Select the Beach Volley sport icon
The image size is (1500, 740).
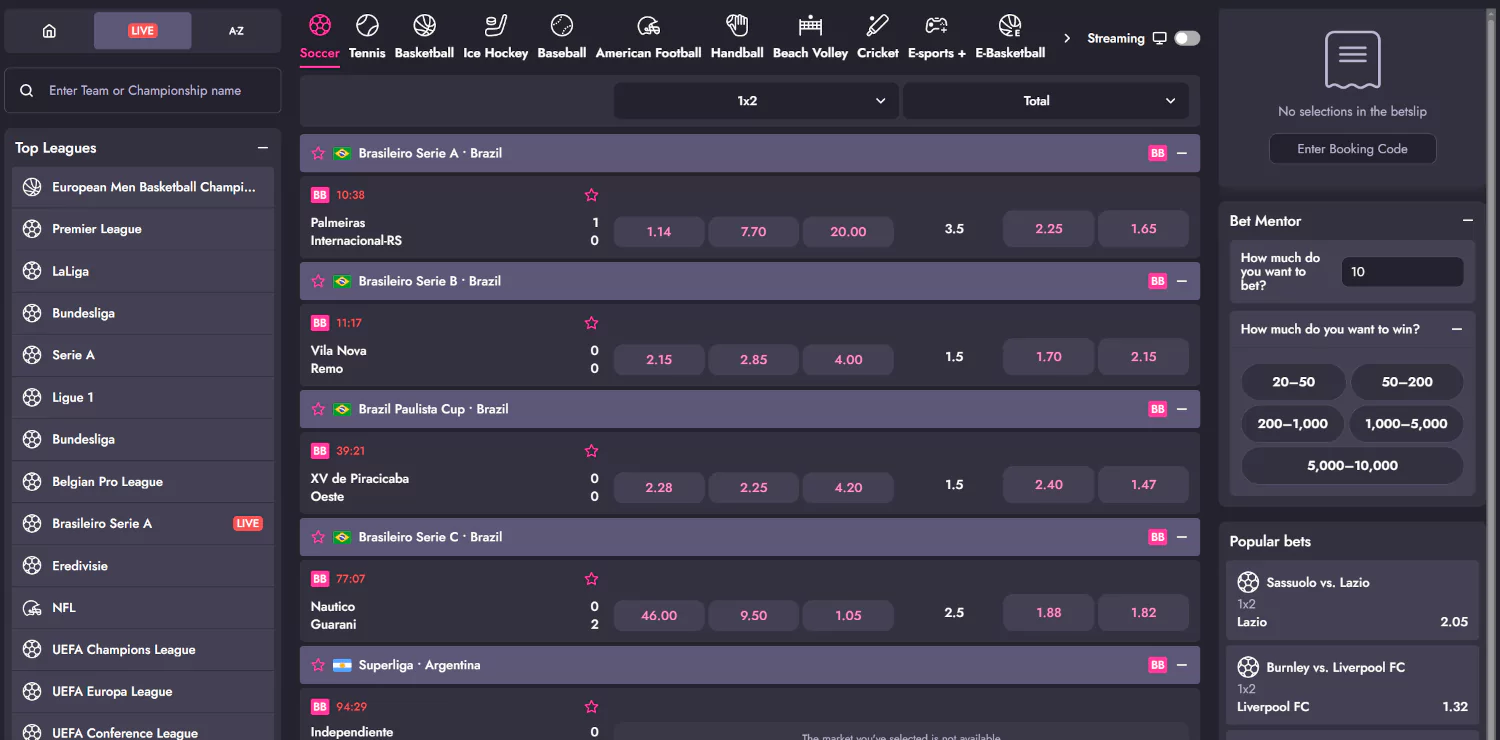tap(810, 35)
